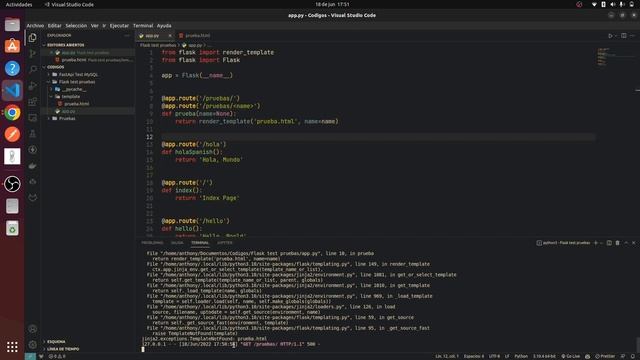The height and width of the screenshot is (360, 640).
Task: Click Prettier in status bar
Action: pos(605,356)
